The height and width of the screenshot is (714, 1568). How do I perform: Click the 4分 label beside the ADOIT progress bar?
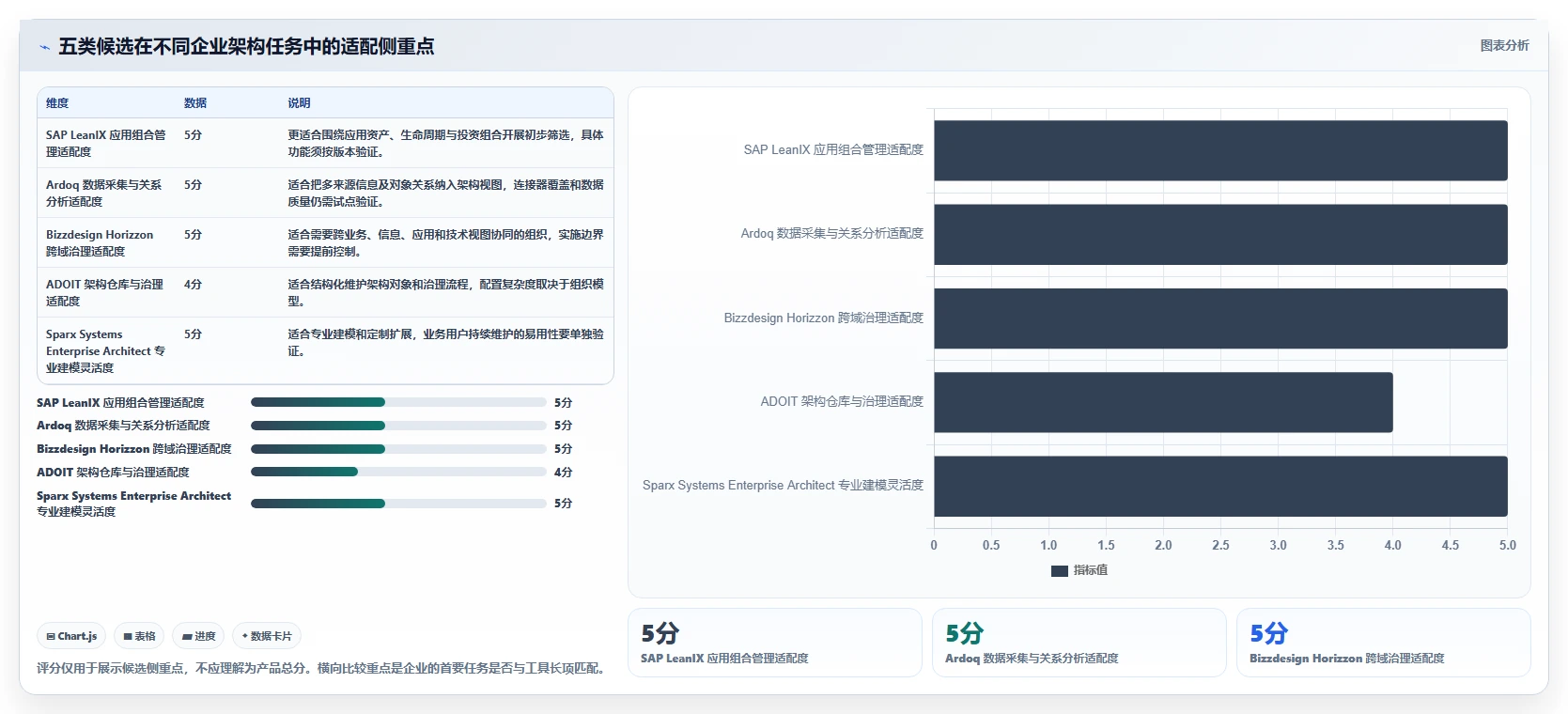[563, 473]
